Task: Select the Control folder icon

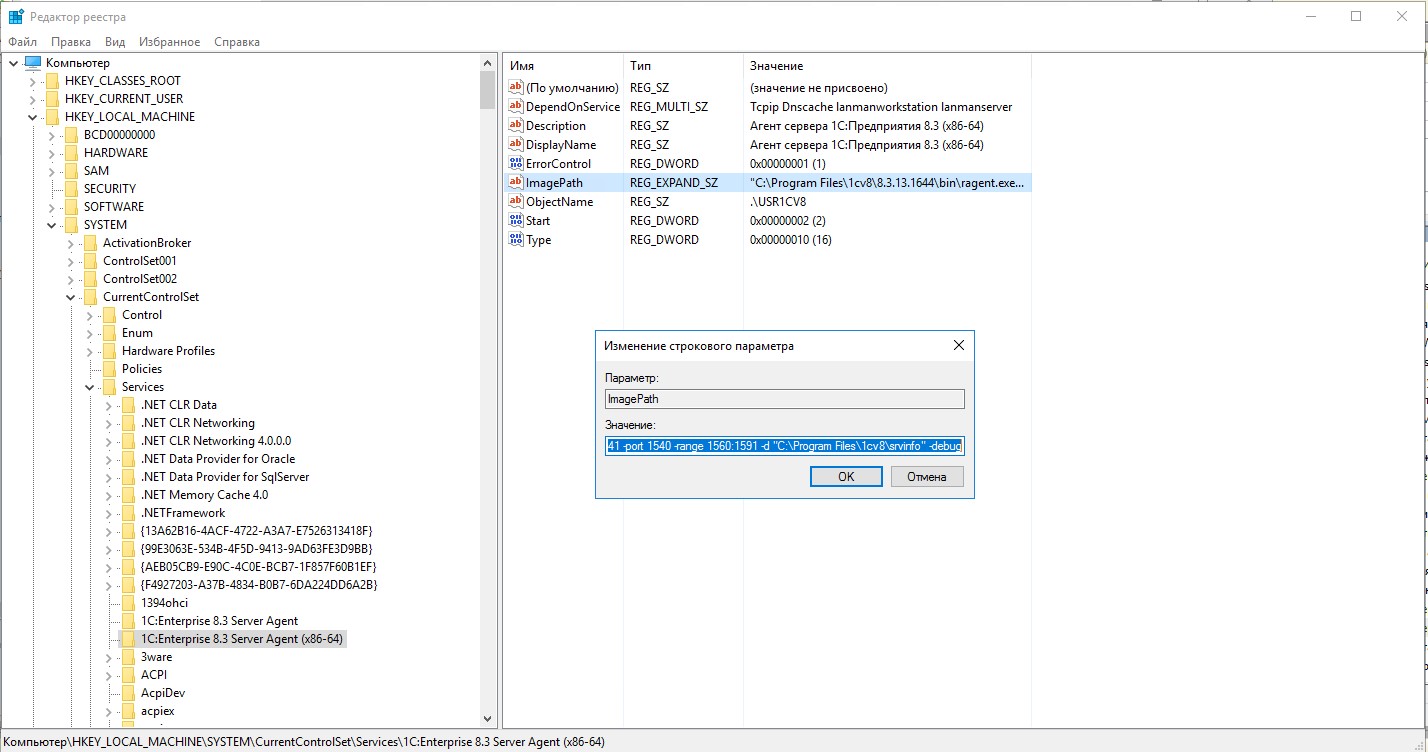Action: (x=109, y=315)
